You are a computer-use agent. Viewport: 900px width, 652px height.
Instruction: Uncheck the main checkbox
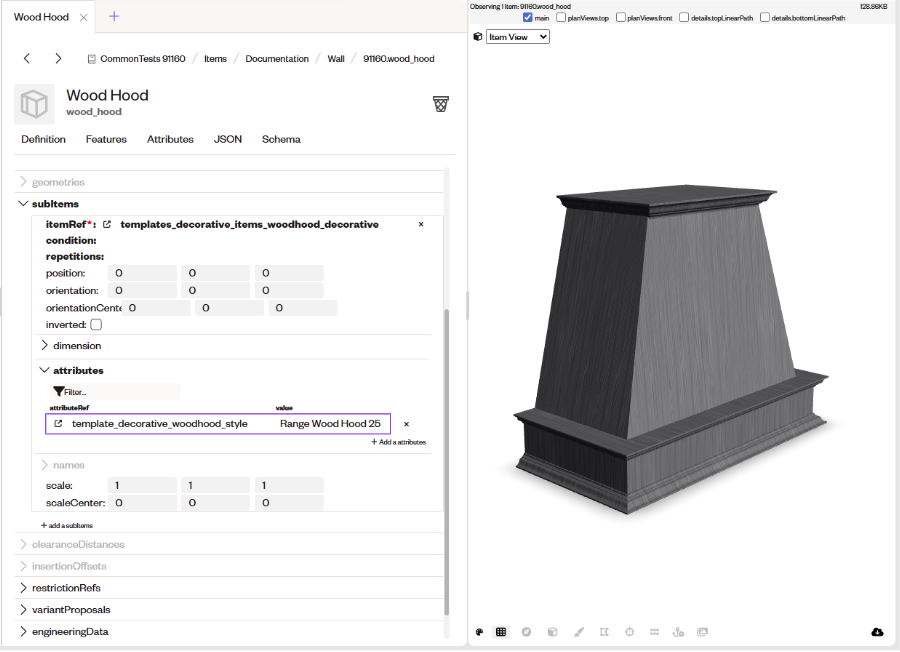[x=527, y=18]
